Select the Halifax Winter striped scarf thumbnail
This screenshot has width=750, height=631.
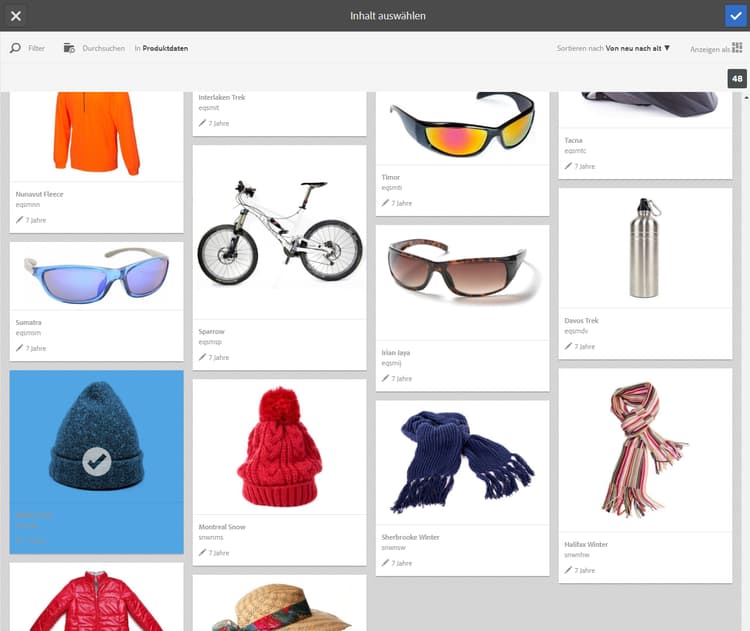[645, 450]
